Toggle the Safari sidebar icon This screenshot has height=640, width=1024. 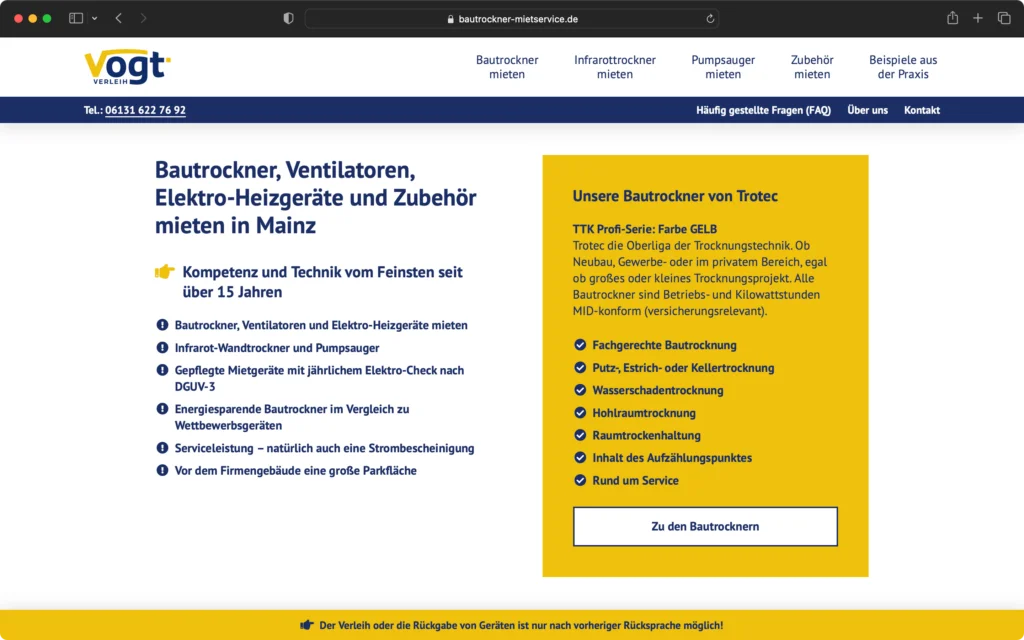tap(76, 18)
